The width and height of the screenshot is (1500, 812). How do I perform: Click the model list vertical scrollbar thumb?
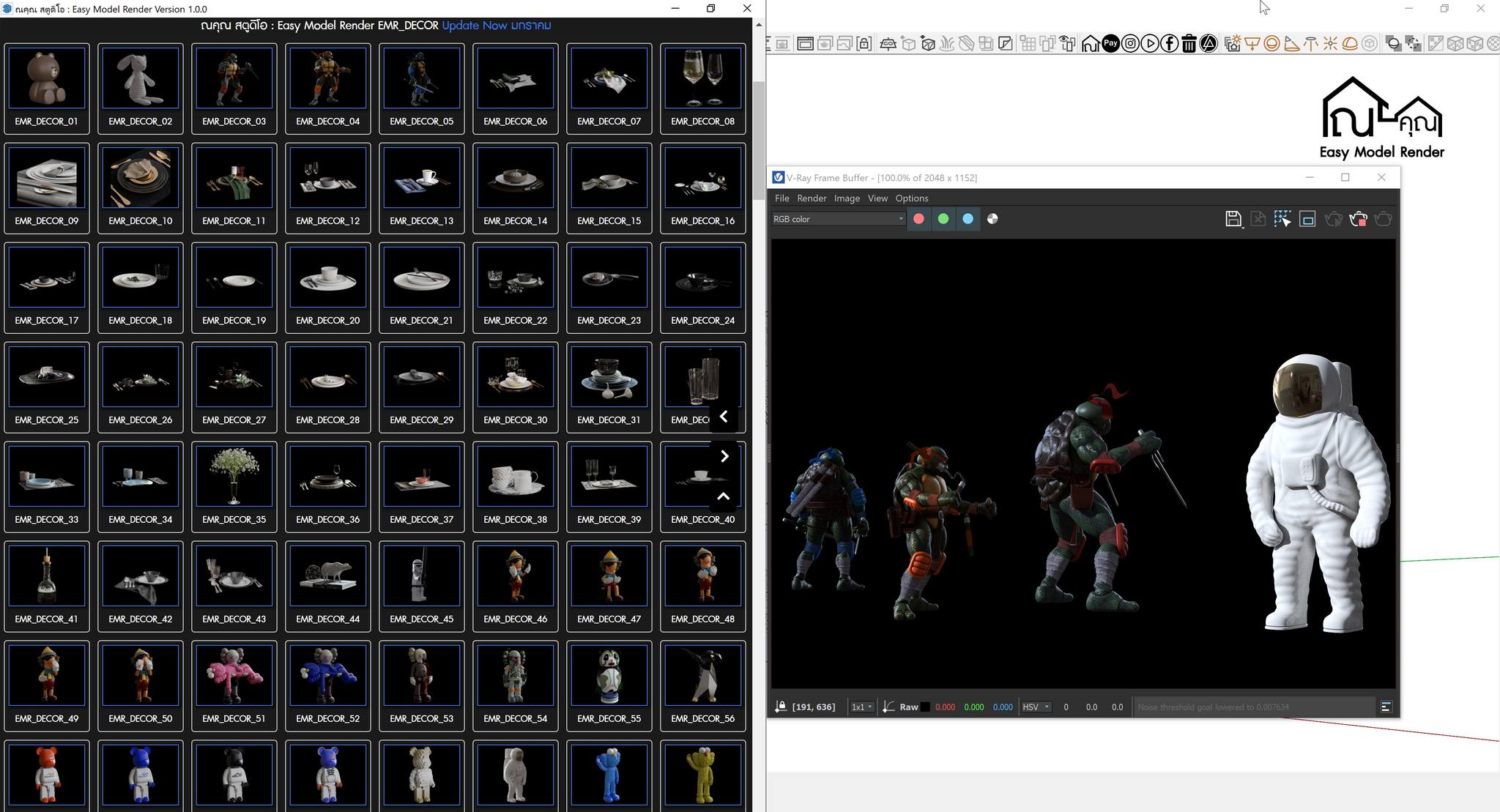pyautogui.click(x=759, y=139)
